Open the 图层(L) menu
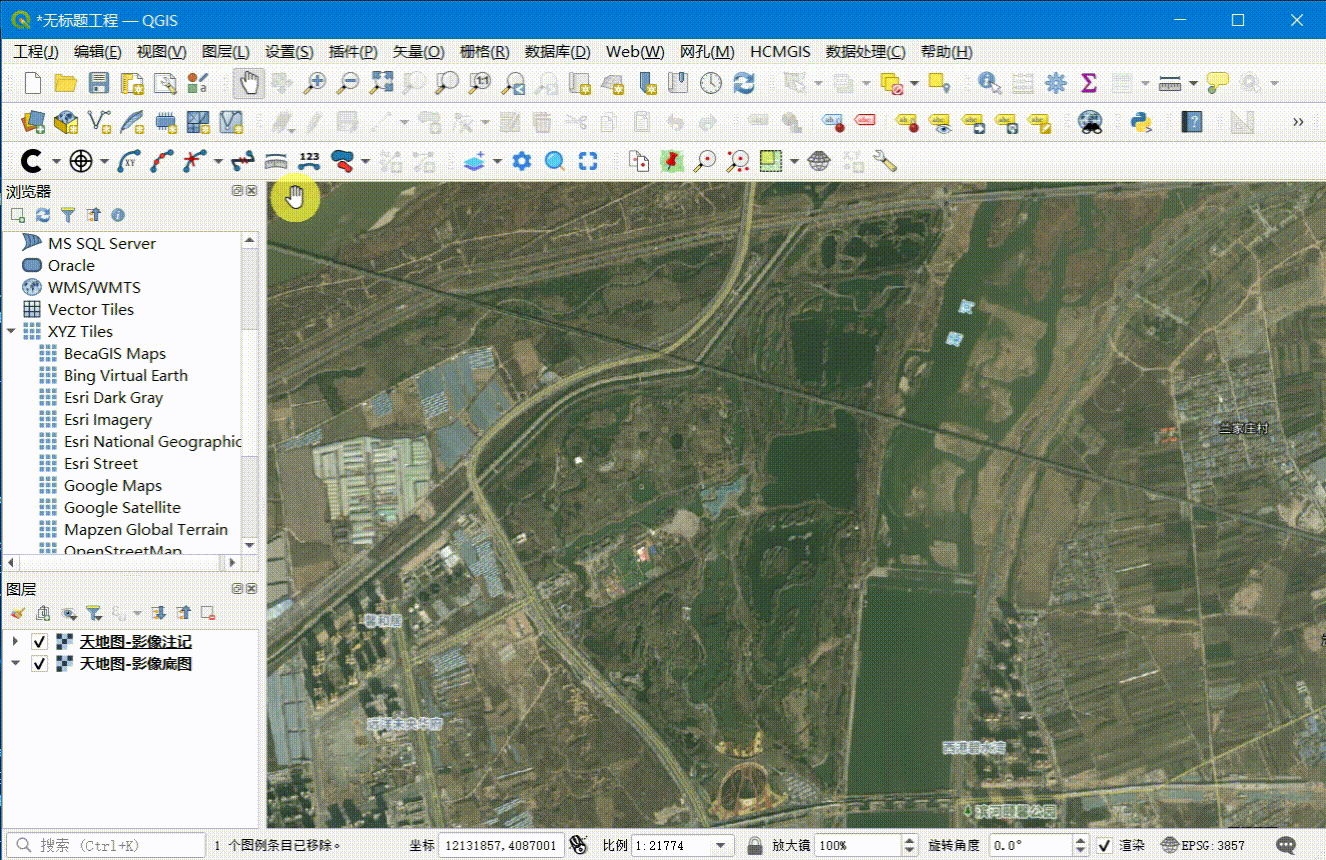The image size is (1326, 860). [x=225, y=52]
